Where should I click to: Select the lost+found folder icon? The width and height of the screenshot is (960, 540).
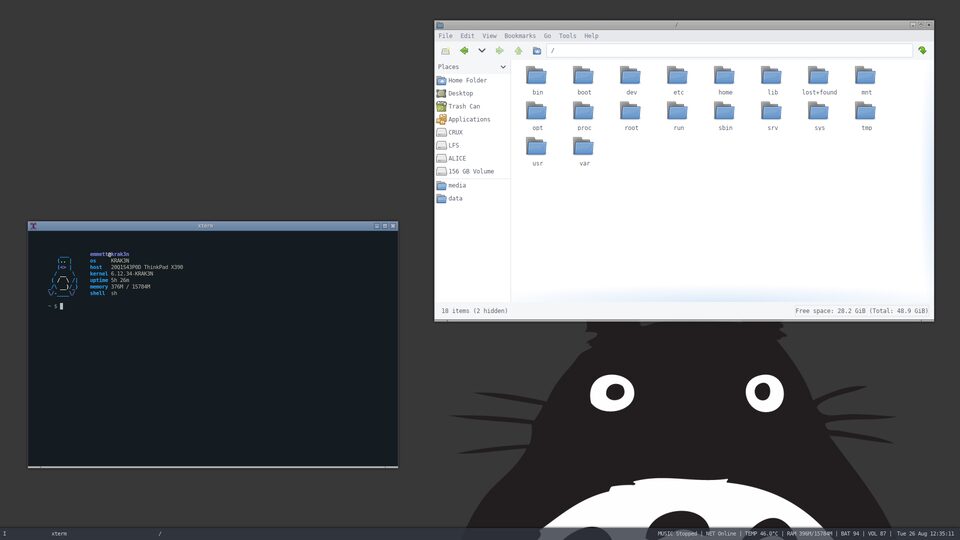pyautogui.click(x=819, y=75)
